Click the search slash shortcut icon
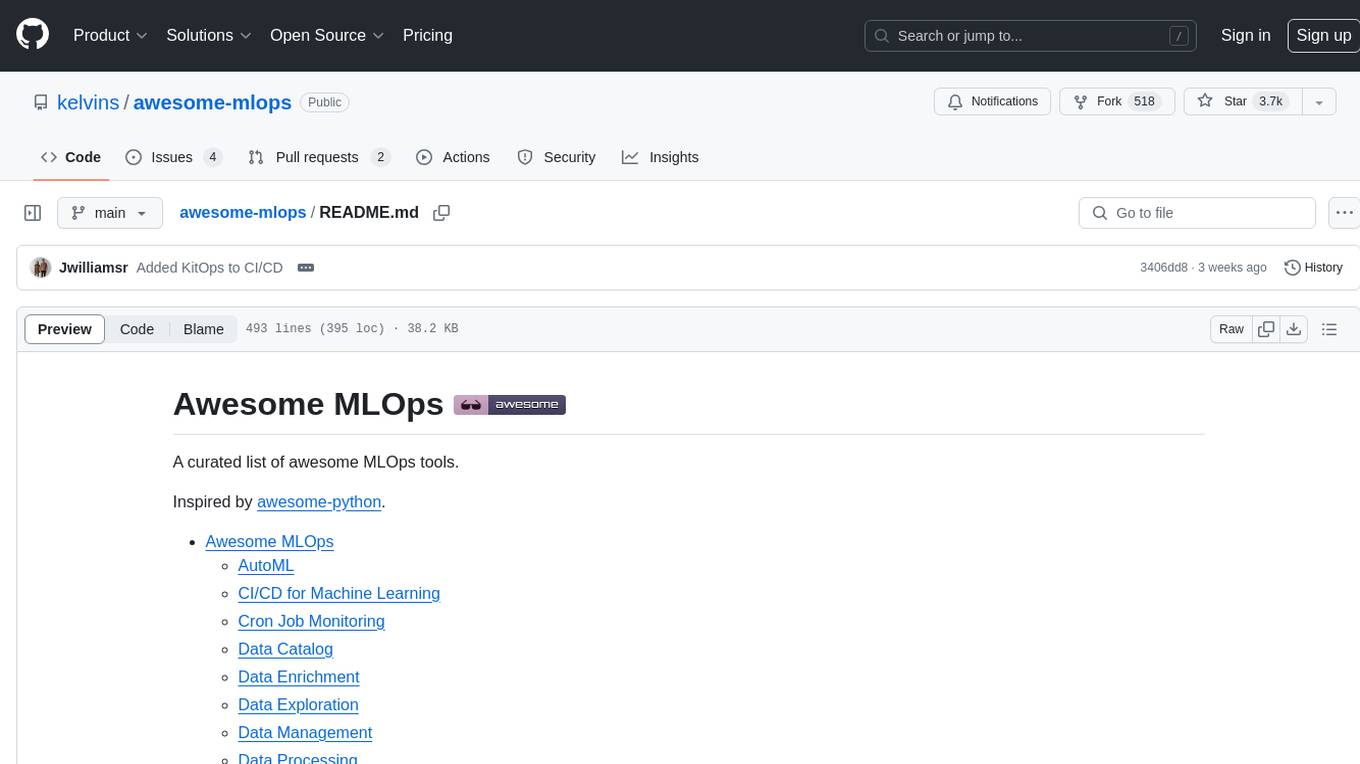This screenshot has height=764, width=1360. (1179, 36)
